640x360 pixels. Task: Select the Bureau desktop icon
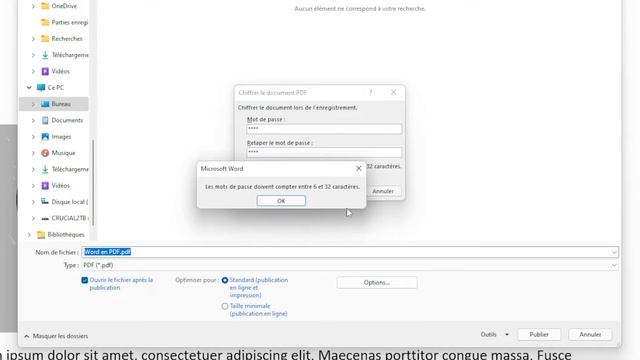coord(45,104)
